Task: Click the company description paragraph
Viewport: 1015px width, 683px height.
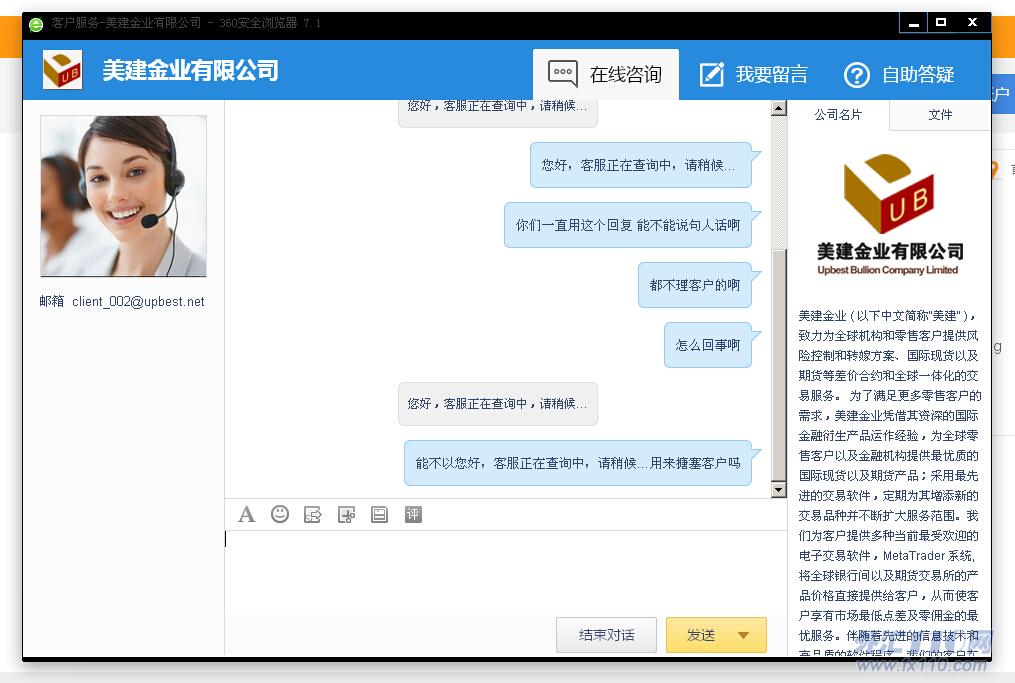Action: coord(889,482)
